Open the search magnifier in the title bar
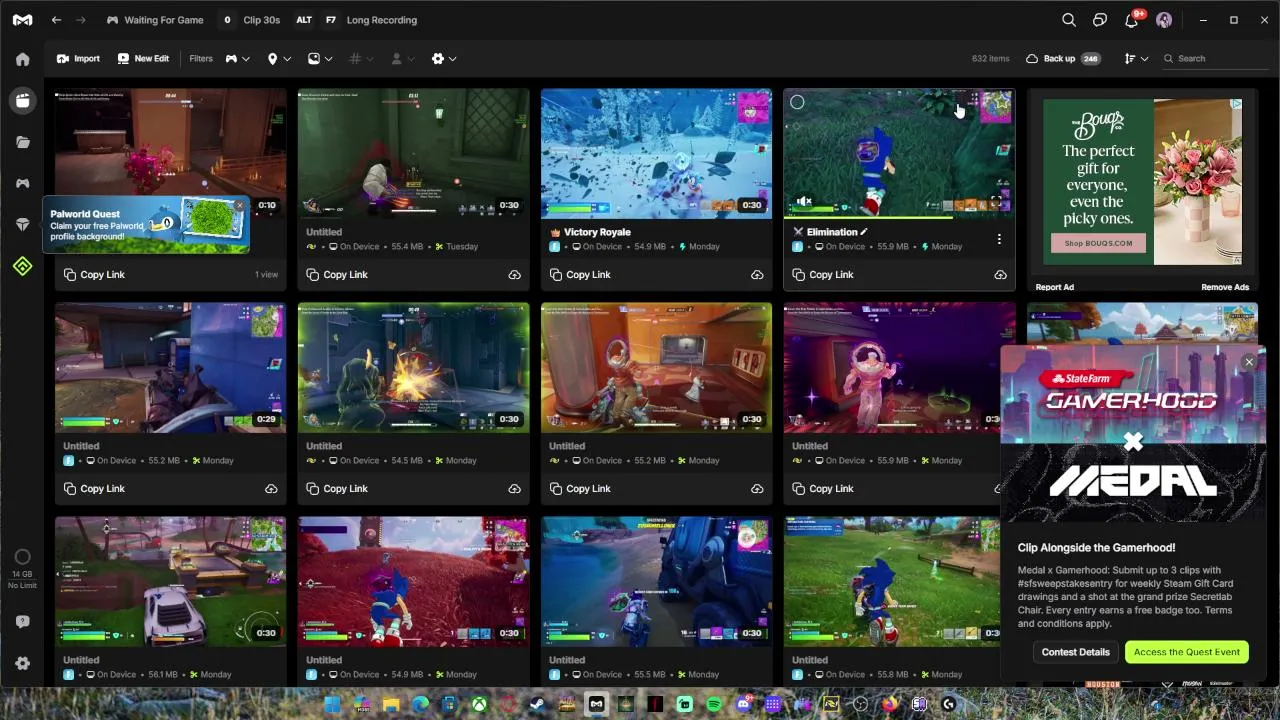Image resolution: width=1280 pixels, height=720 pixels. click(x=1069, y=20)
